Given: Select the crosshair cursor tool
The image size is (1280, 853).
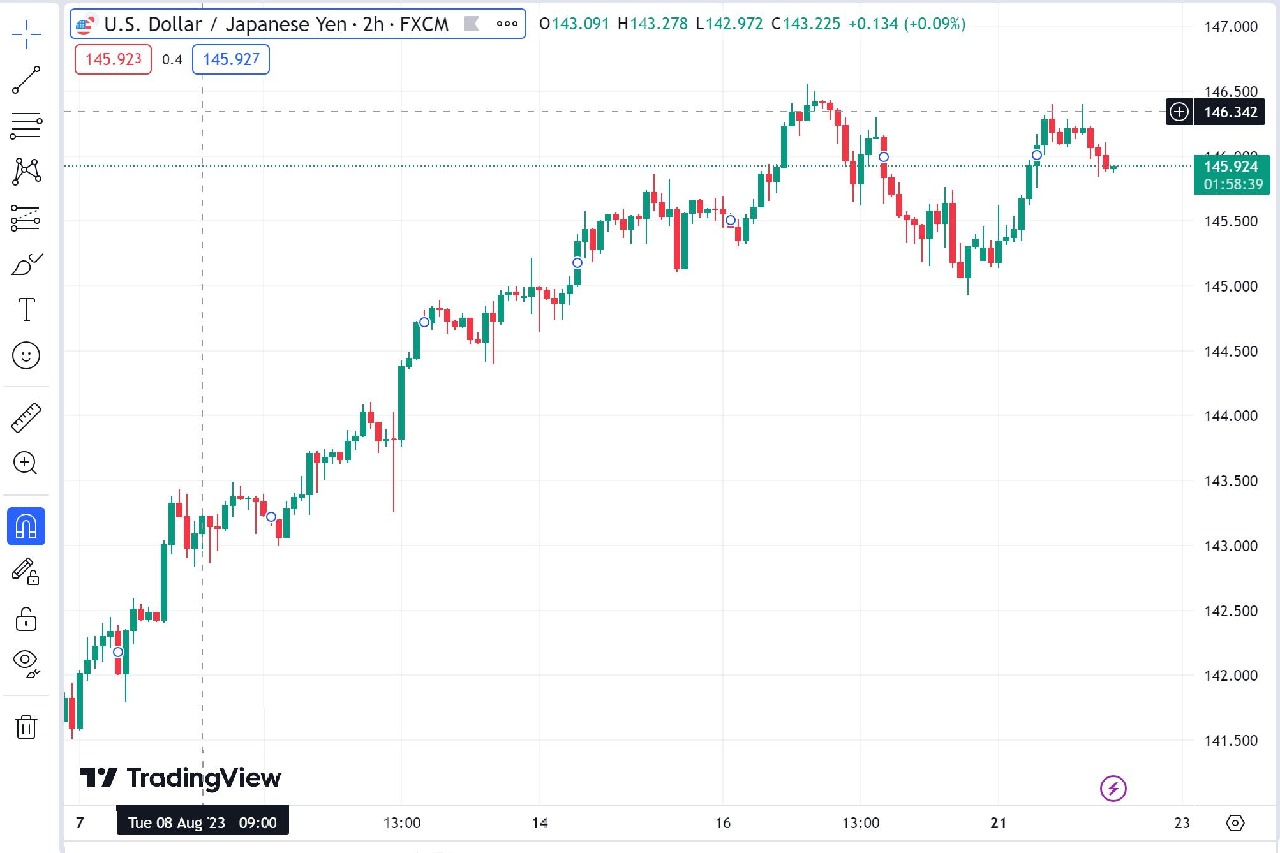Looking at the screenshot, I should 26,34.
